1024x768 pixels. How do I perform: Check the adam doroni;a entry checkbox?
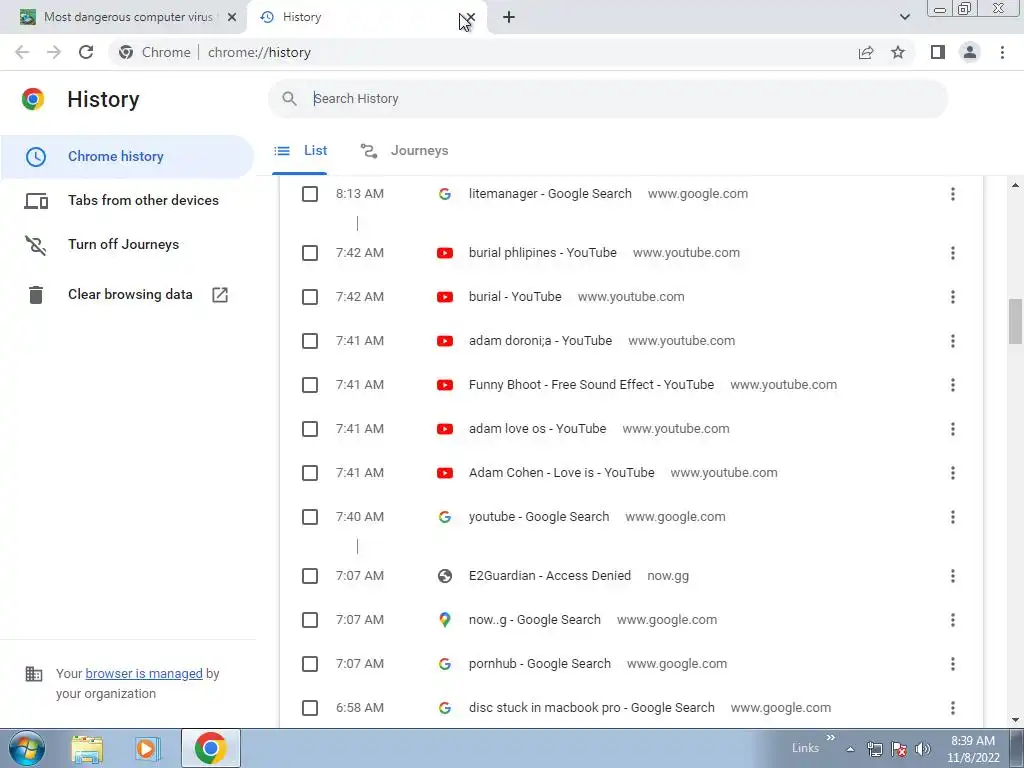point(310,341)
